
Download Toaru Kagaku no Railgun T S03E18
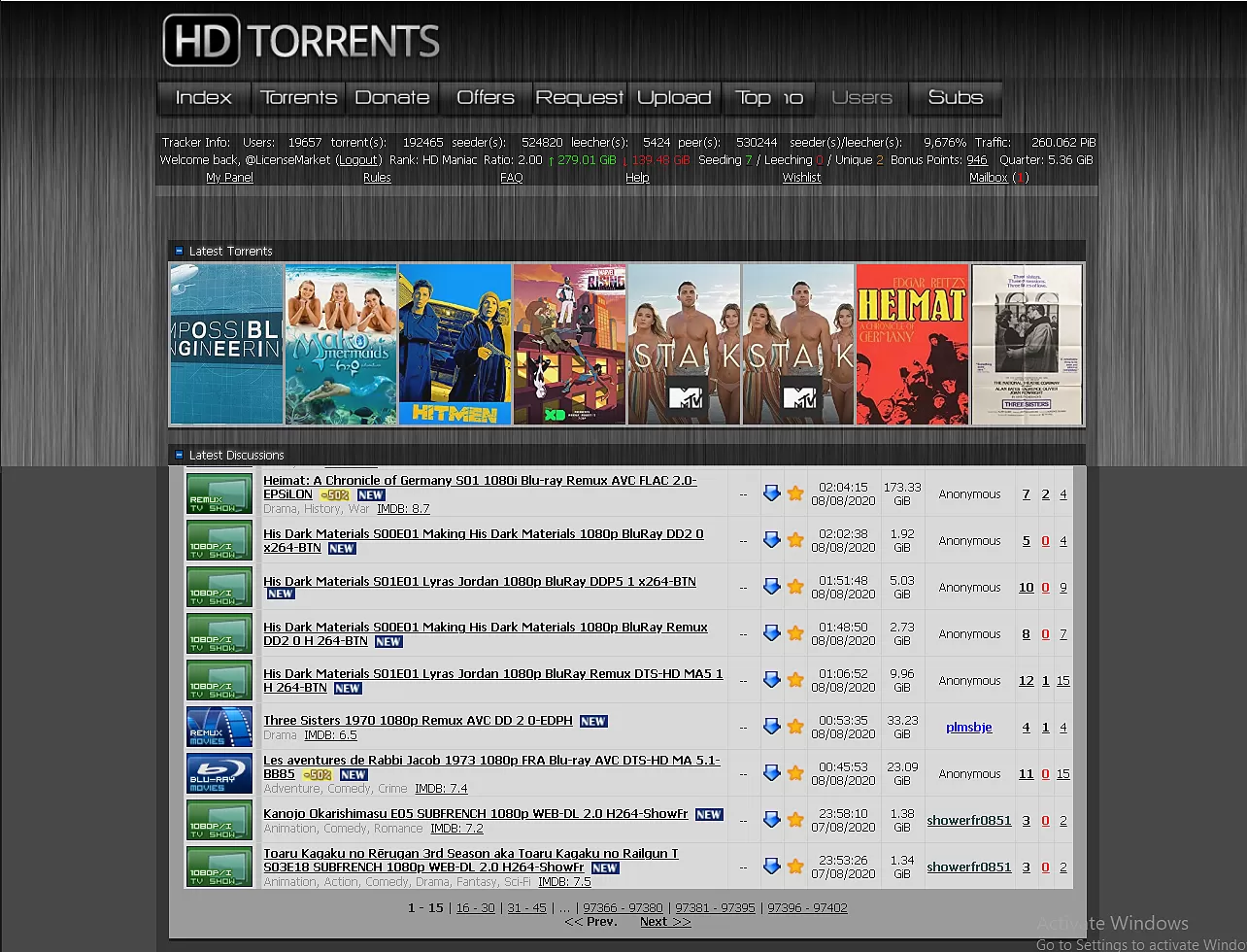[x=772, y=867]
